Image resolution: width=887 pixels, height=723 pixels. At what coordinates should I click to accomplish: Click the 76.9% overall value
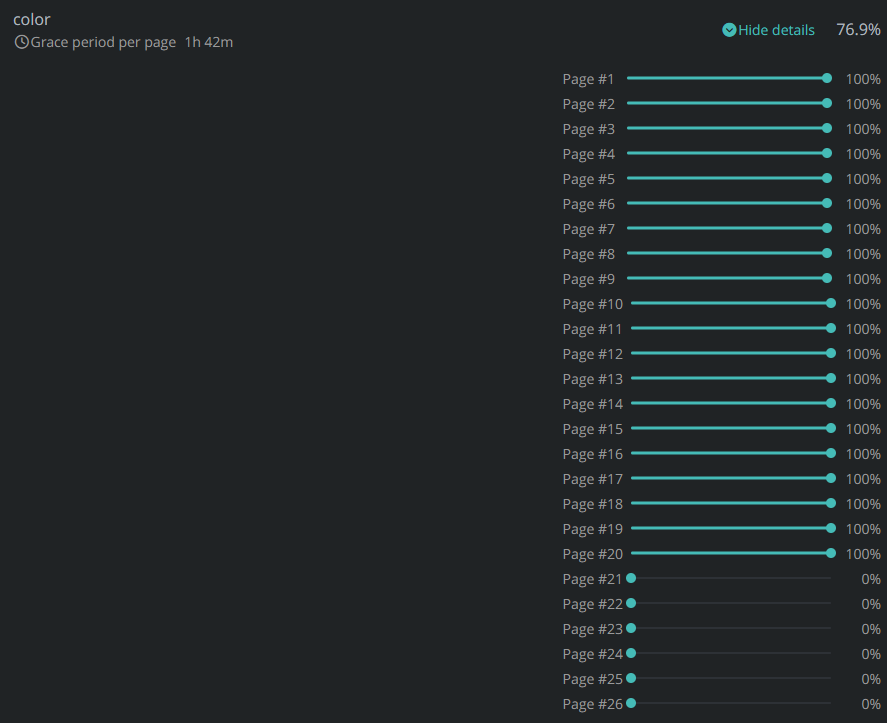(858, 29)
